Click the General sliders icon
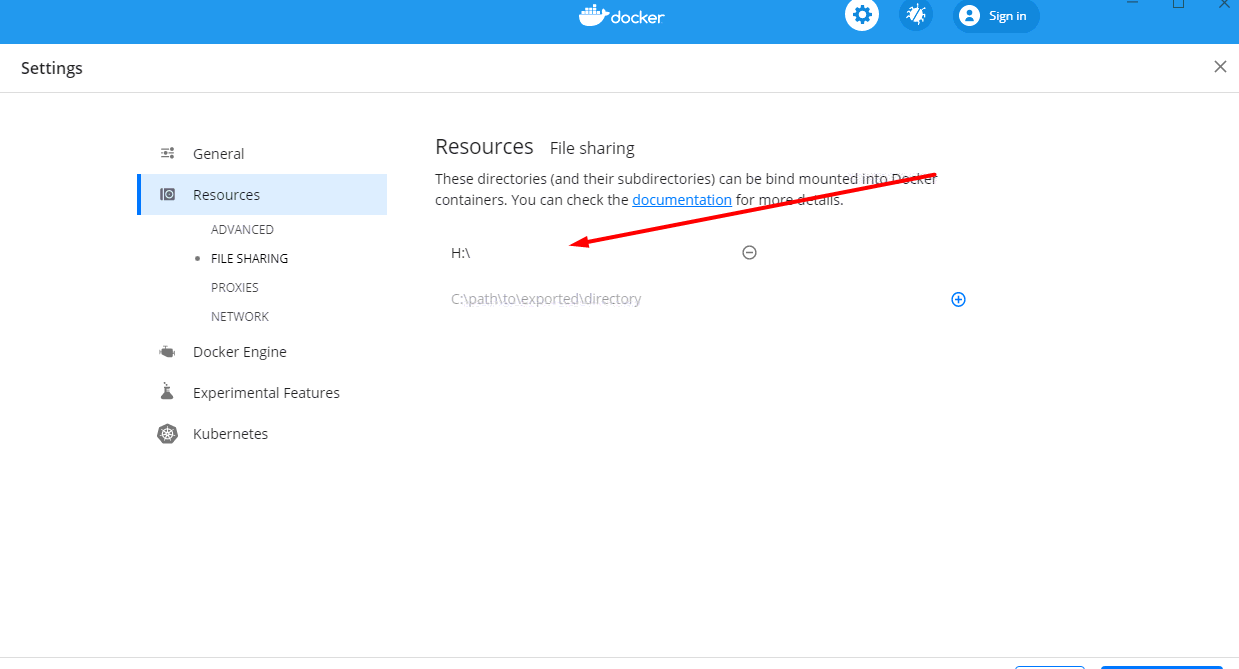1239x669 pixels. (168, 154)
